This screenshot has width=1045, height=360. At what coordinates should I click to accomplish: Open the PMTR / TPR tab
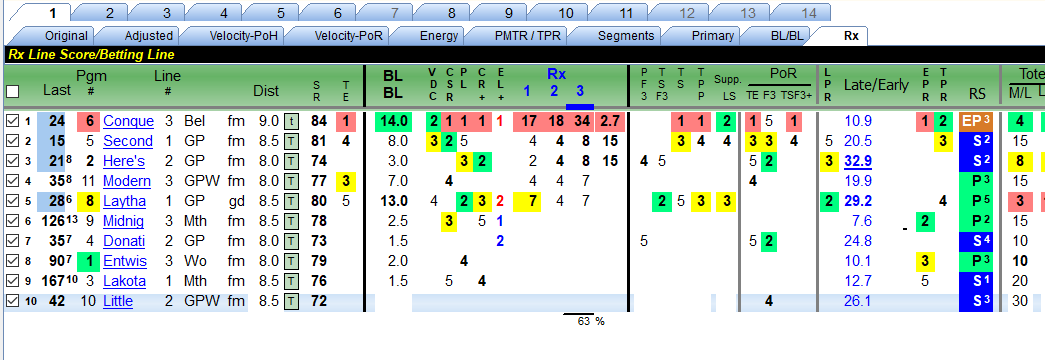526,36
